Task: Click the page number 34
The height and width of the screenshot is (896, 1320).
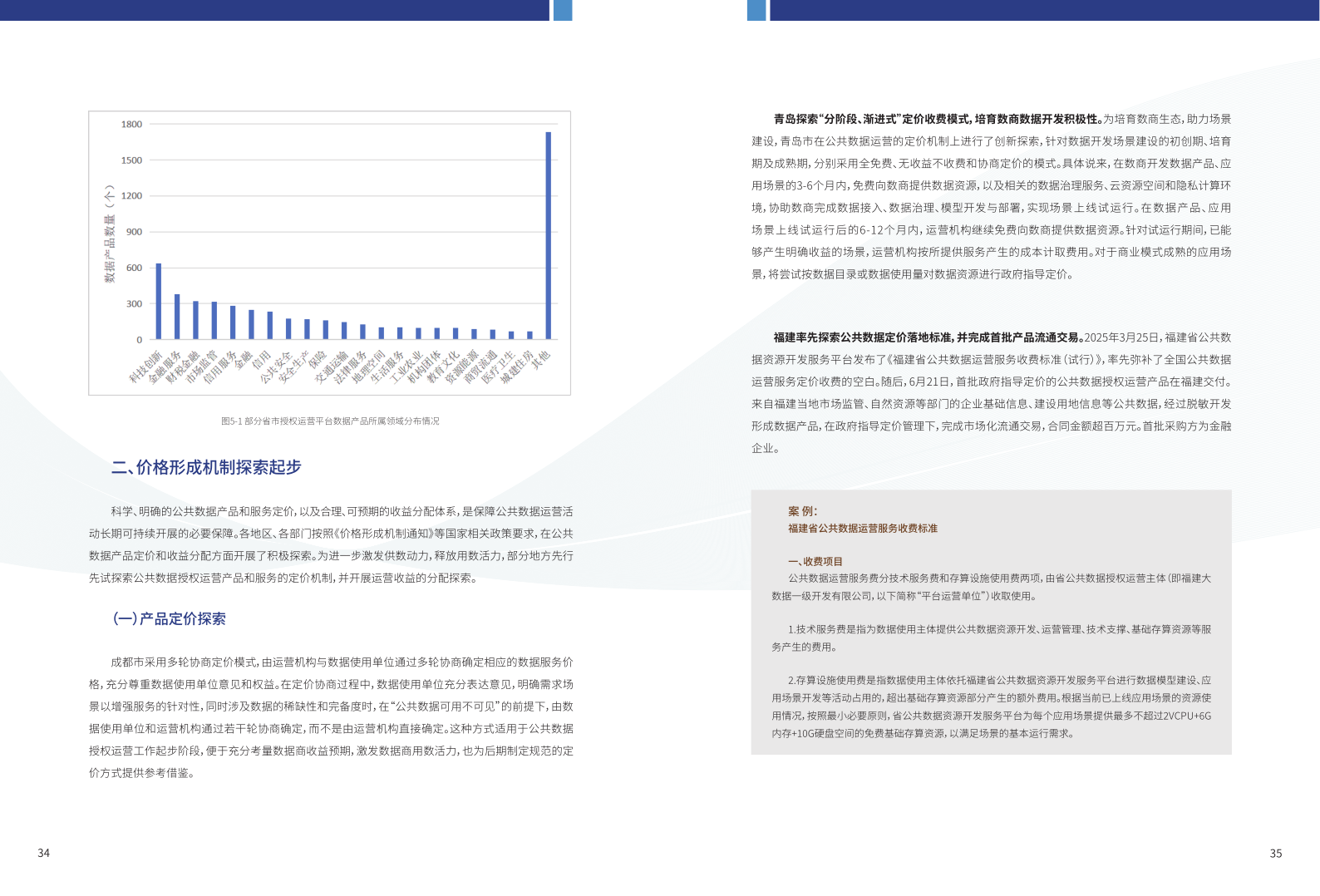Action: click(44, 853)
